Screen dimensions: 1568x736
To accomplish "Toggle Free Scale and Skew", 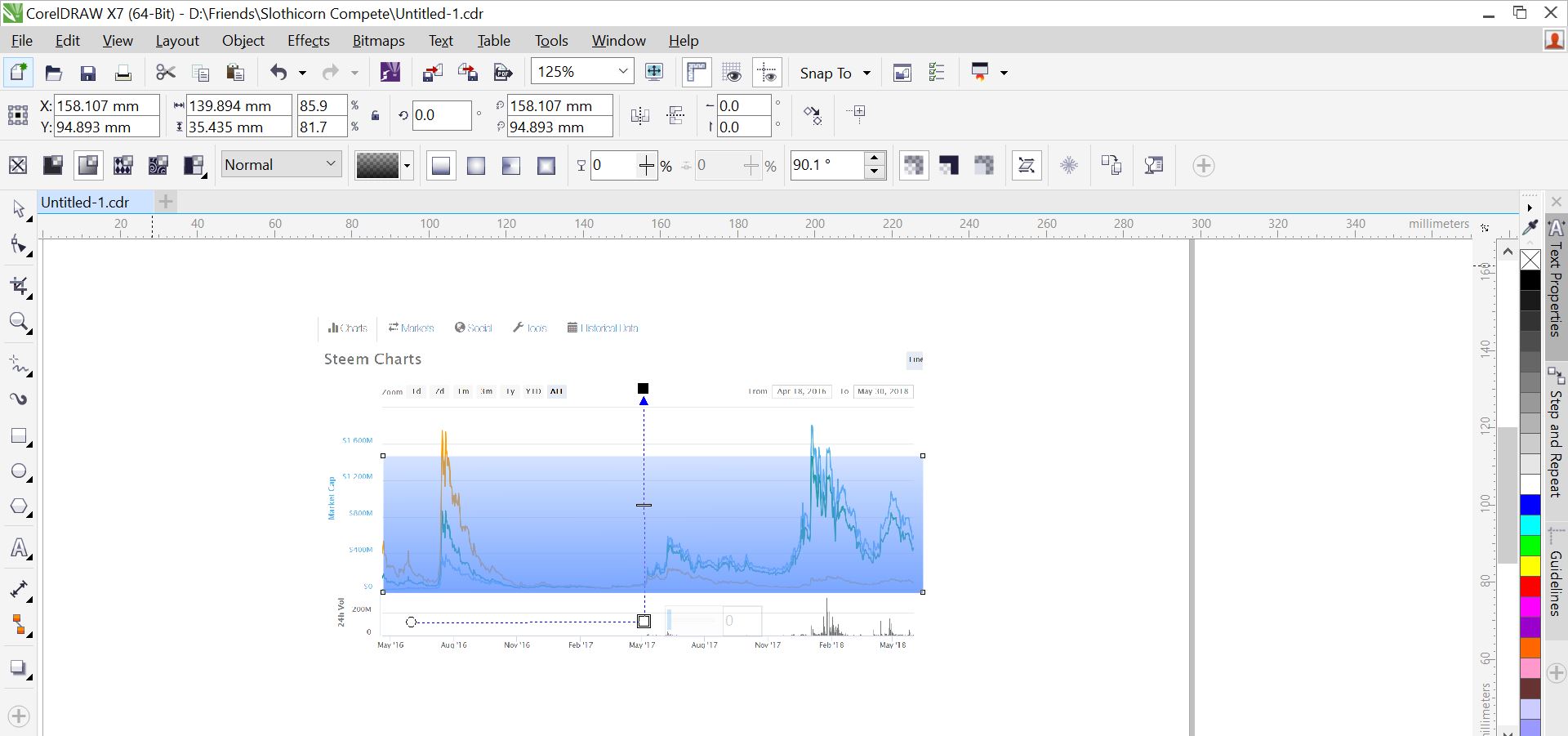I will click(x=1027, y=166).
